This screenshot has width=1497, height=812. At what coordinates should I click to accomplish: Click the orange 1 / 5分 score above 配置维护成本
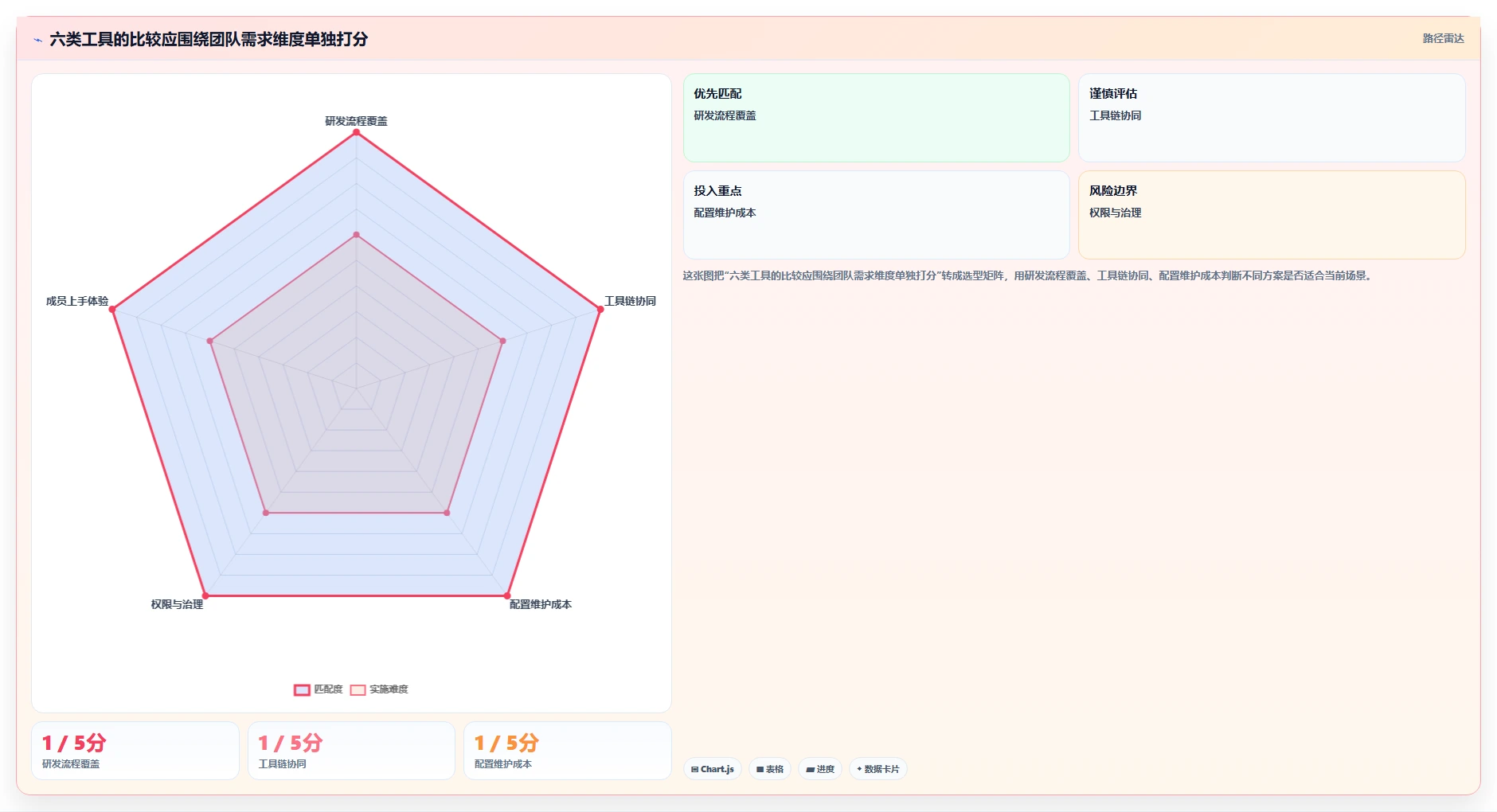506,743
